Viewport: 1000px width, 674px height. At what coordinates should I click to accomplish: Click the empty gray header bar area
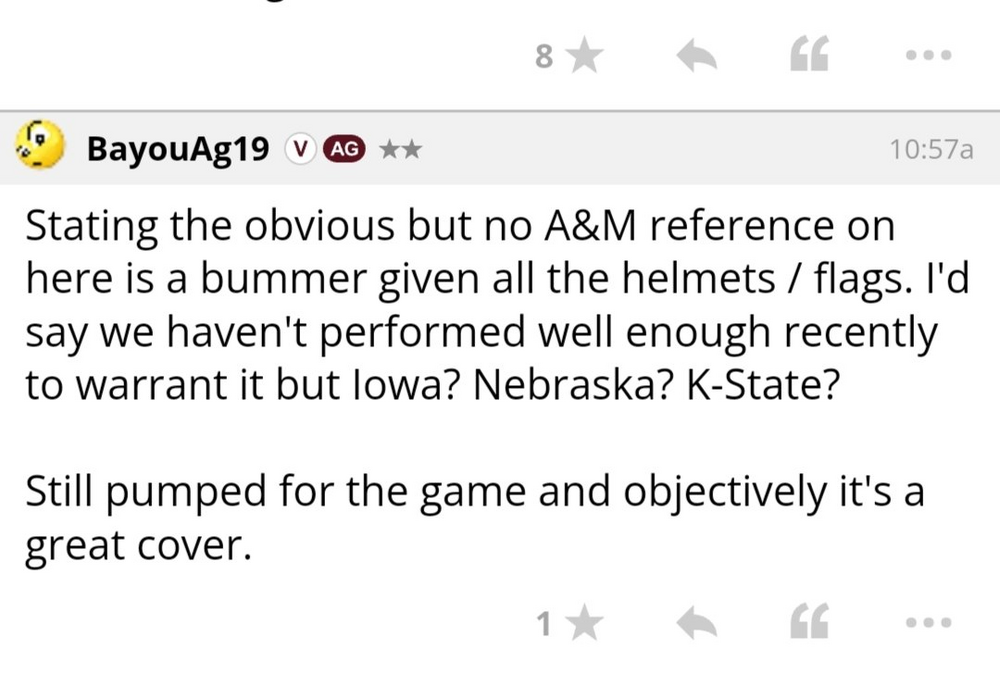click(650, 150)
